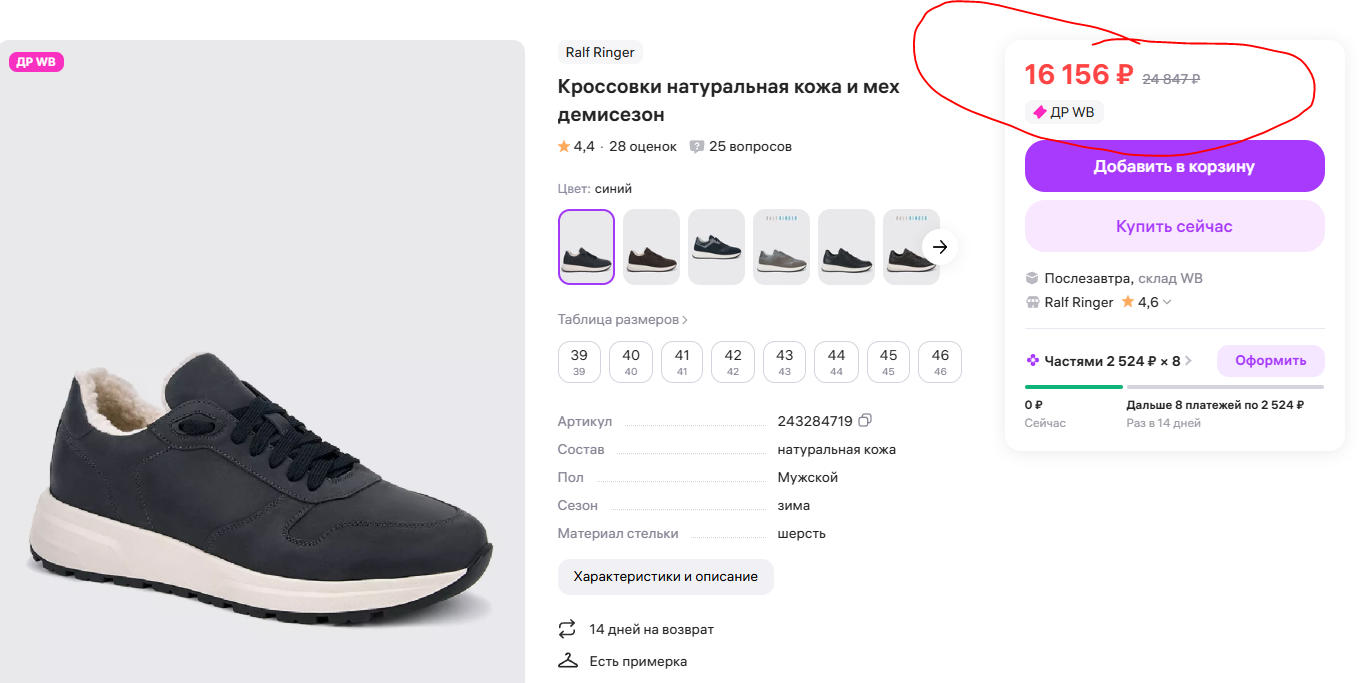This screenshot has width=1359, height=683.
Task: Open the Ralf Ringer brand tag
Action: coord(600,52)
